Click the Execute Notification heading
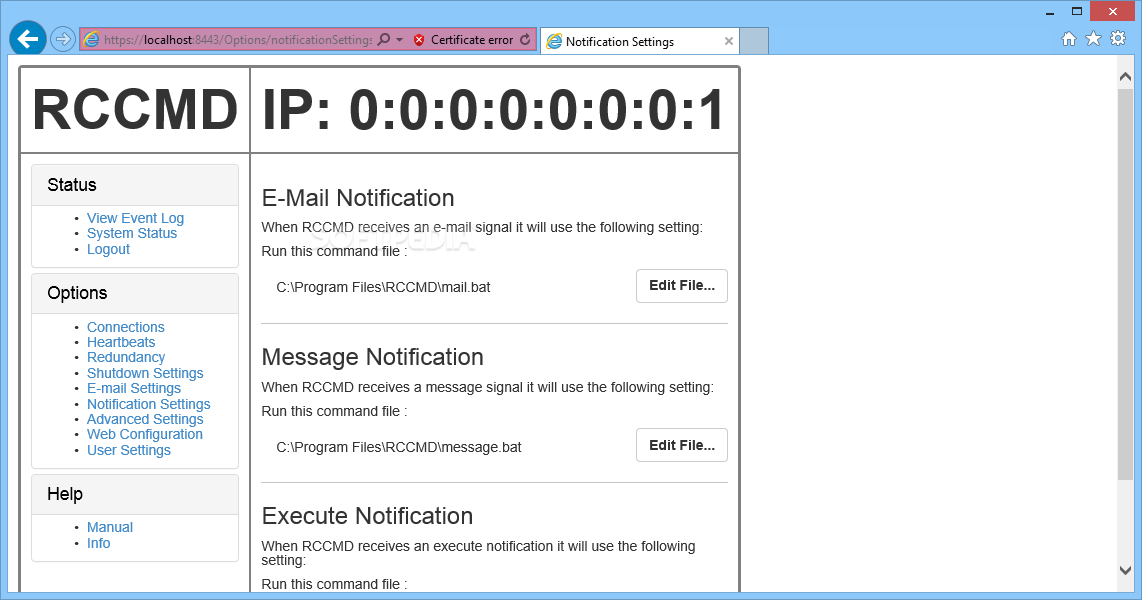This screenshot has width=1142, height=600. point(367,516)
